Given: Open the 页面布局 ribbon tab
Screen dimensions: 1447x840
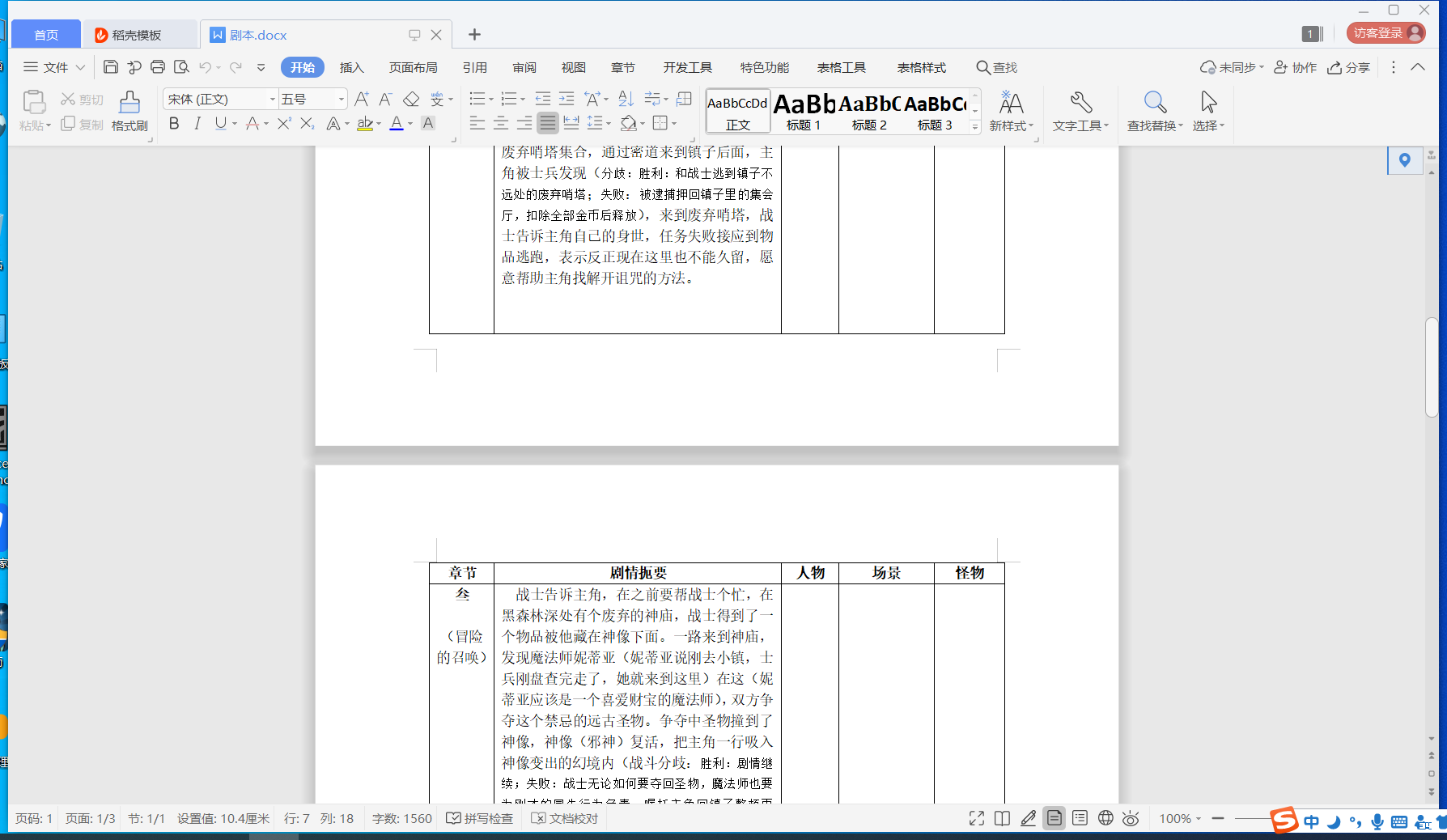Looking at the screenshot, I should [x=413, y=67].
